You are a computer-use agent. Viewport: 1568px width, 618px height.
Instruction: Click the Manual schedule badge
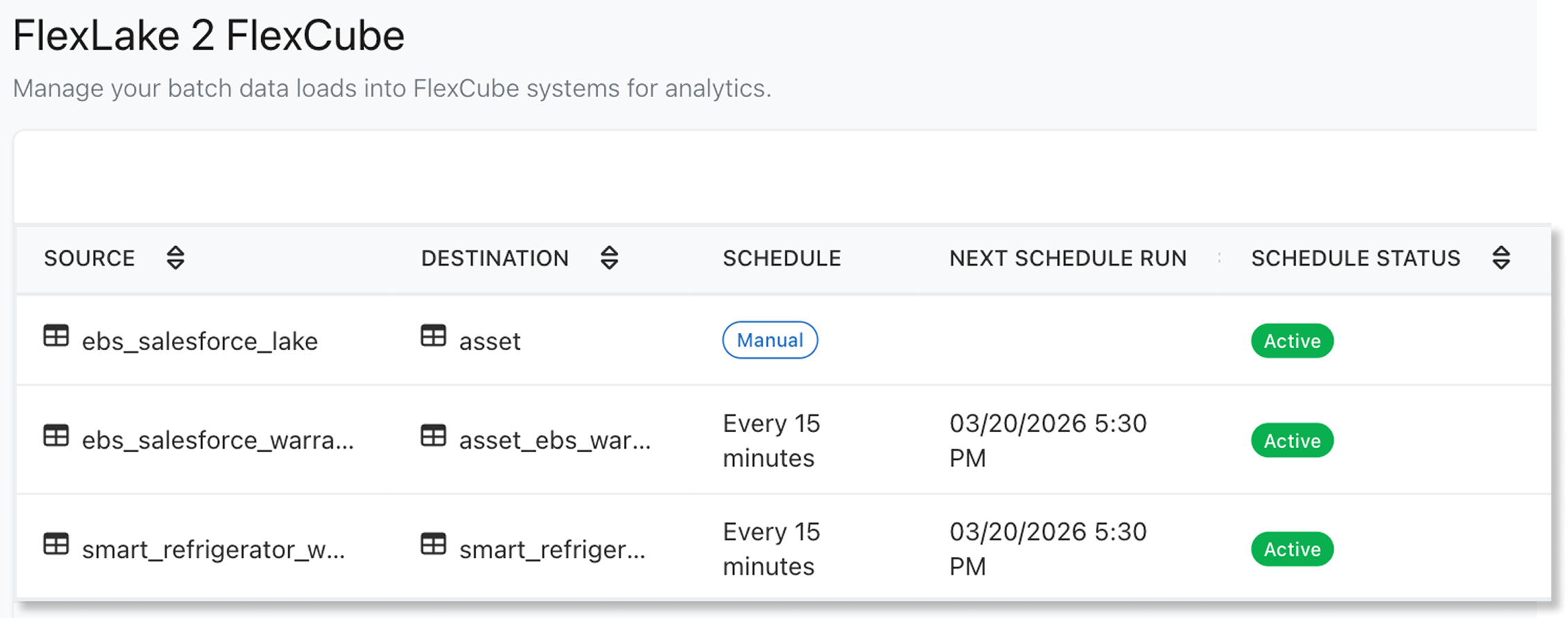(770, 340)
